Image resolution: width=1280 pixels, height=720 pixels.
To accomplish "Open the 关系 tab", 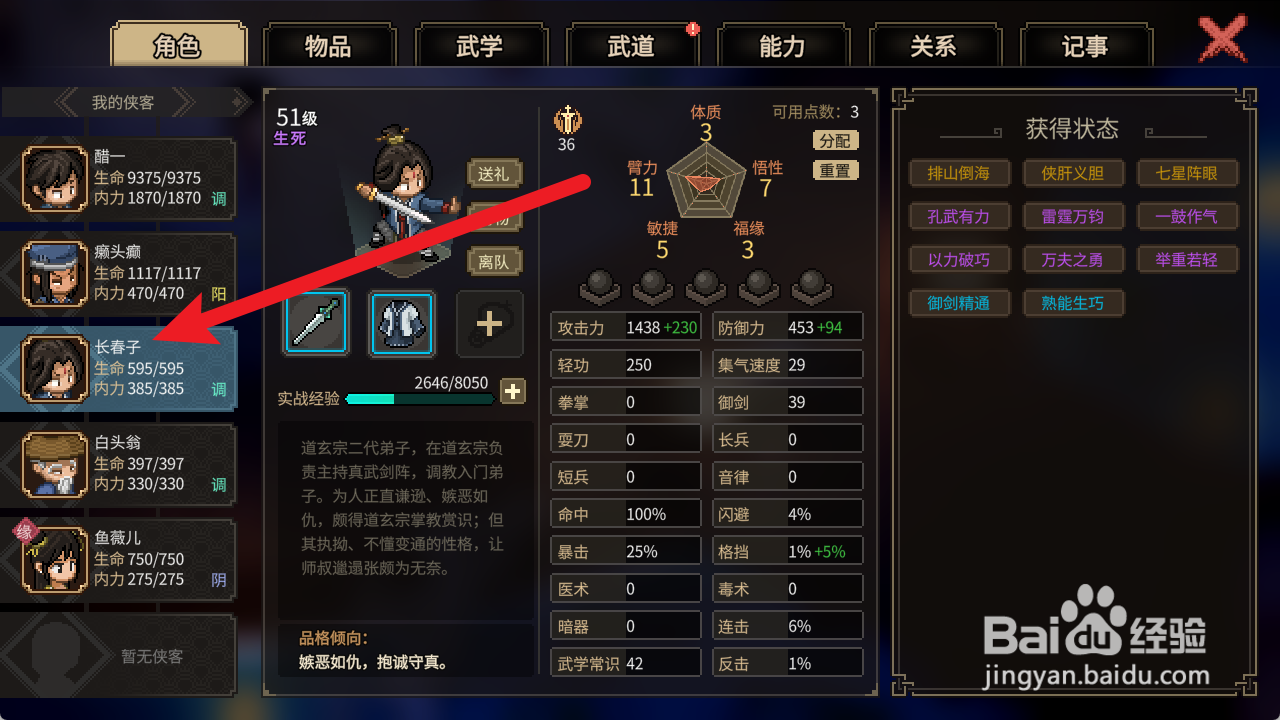I will [x=934, y=46].
